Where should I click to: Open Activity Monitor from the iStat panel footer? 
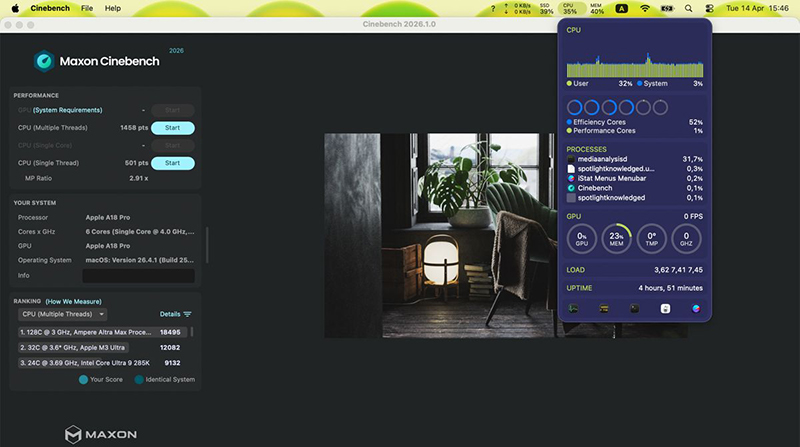click(575, 309)
